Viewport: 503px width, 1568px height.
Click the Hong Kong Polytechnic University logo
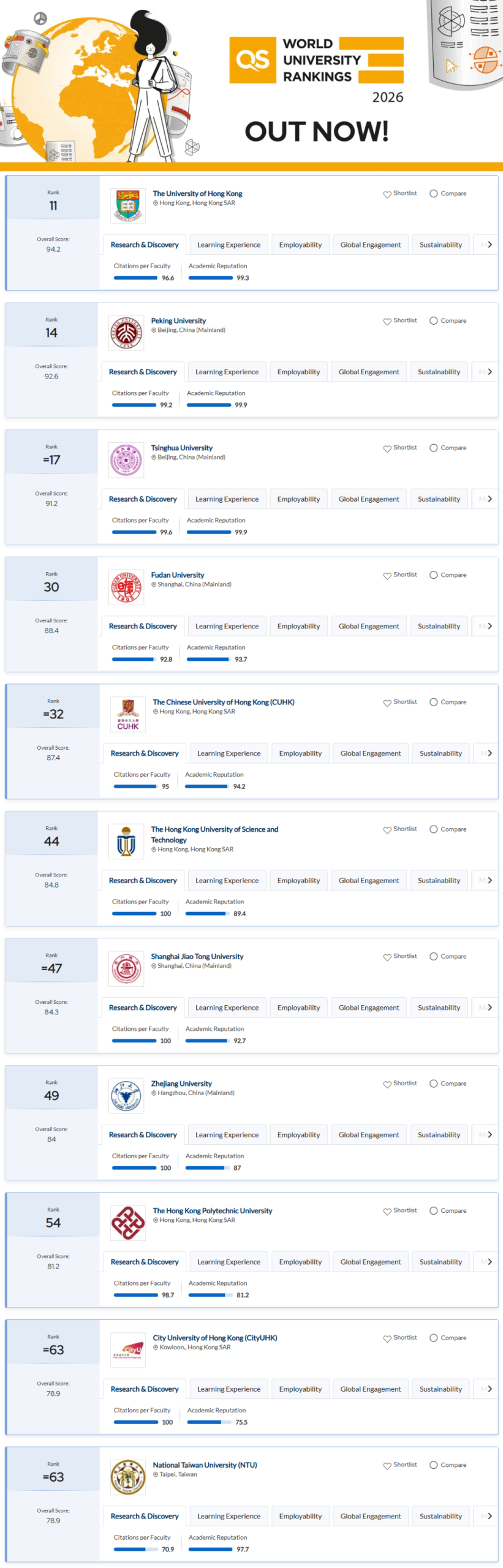pos(127,1223)
